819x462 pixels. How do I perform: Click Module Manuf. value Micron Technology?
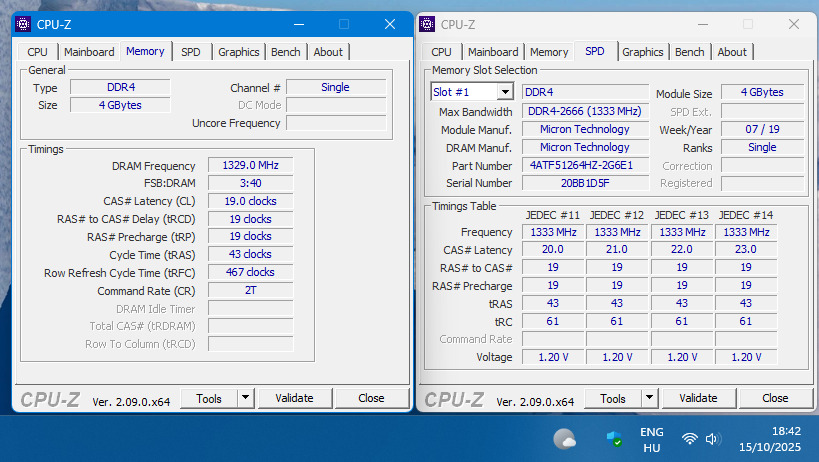[x=585, y=129]
